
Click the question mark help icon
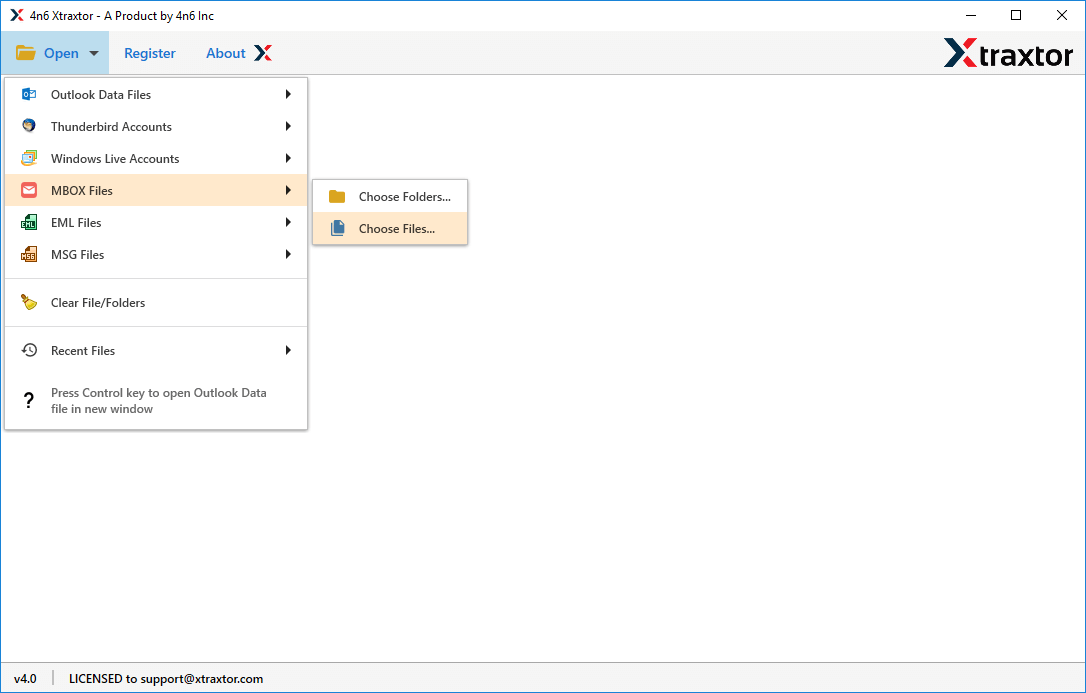(x=29, y=401)
